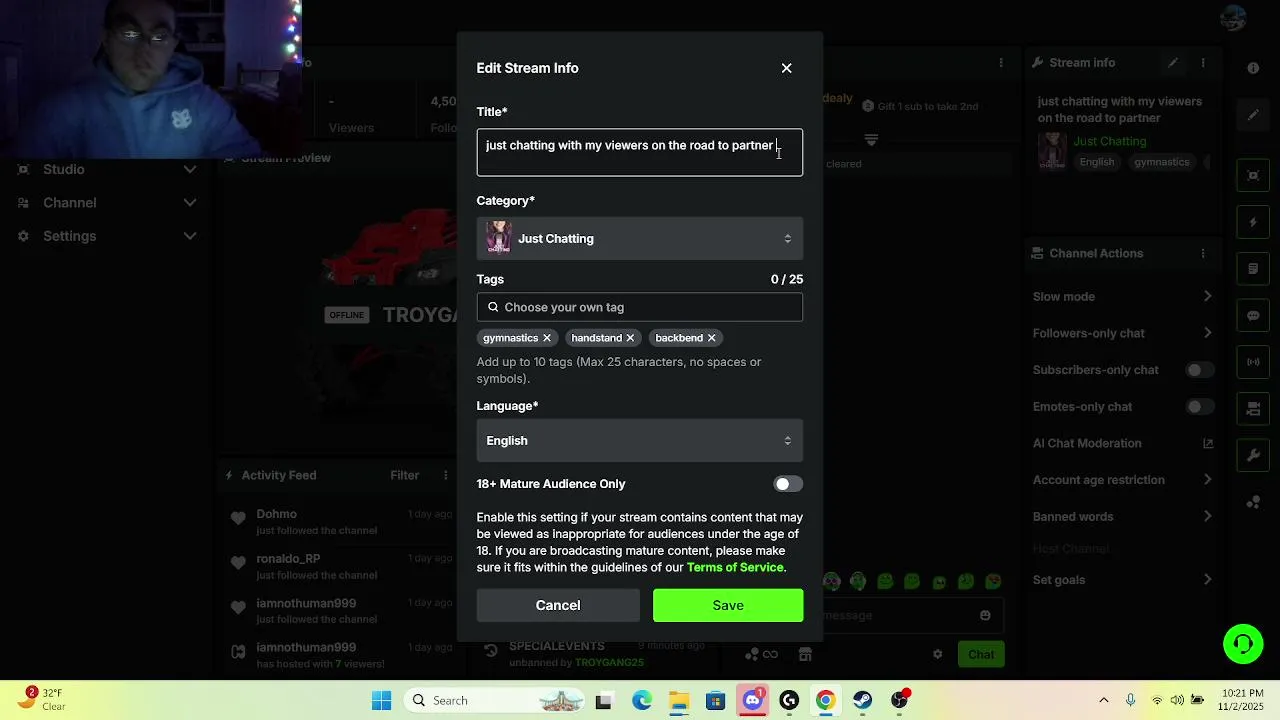Click the document icon in right rail
The height and width of the screenshot is (720, 1280).
[1253, 269]
